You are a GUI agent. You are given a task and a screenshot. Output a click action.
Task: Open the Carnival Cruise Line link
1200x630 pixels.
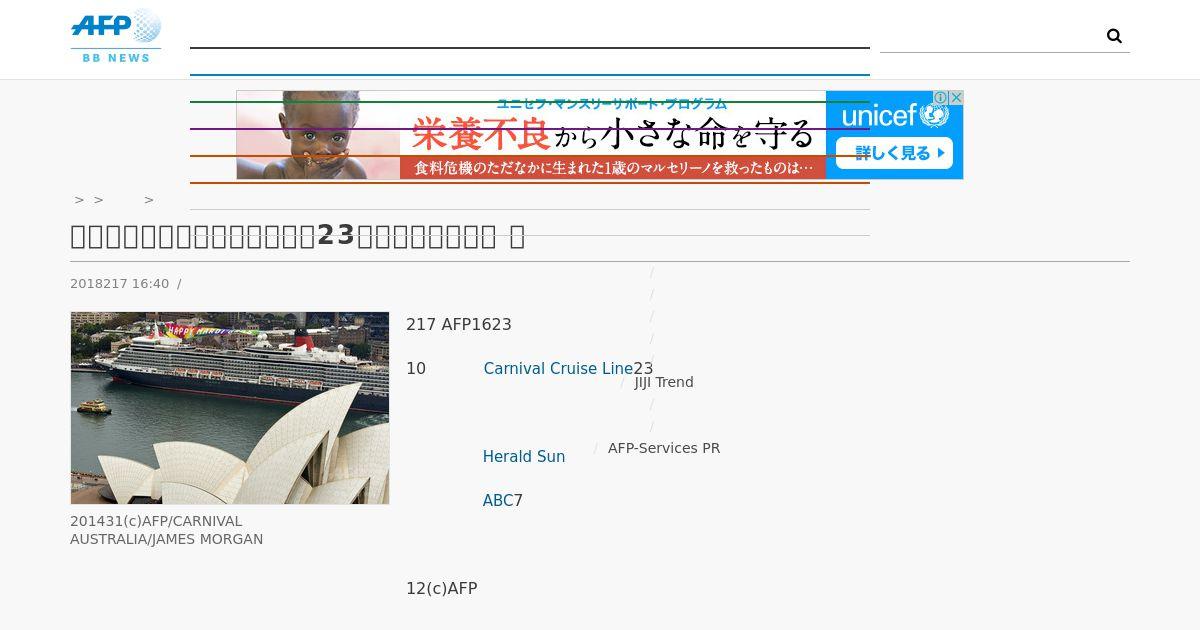pyautogui.click(x=558, y=369)
